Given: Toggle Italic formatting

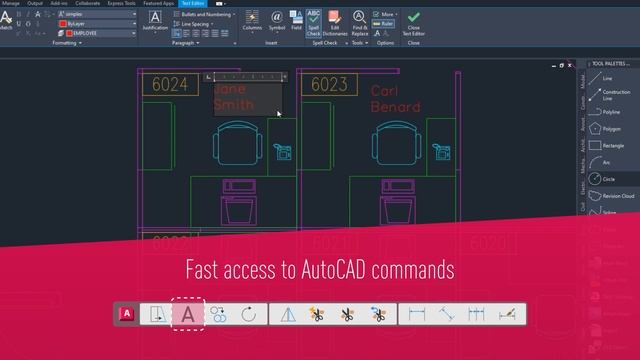Looking at the screenshot, I should (x=28, y=14).
